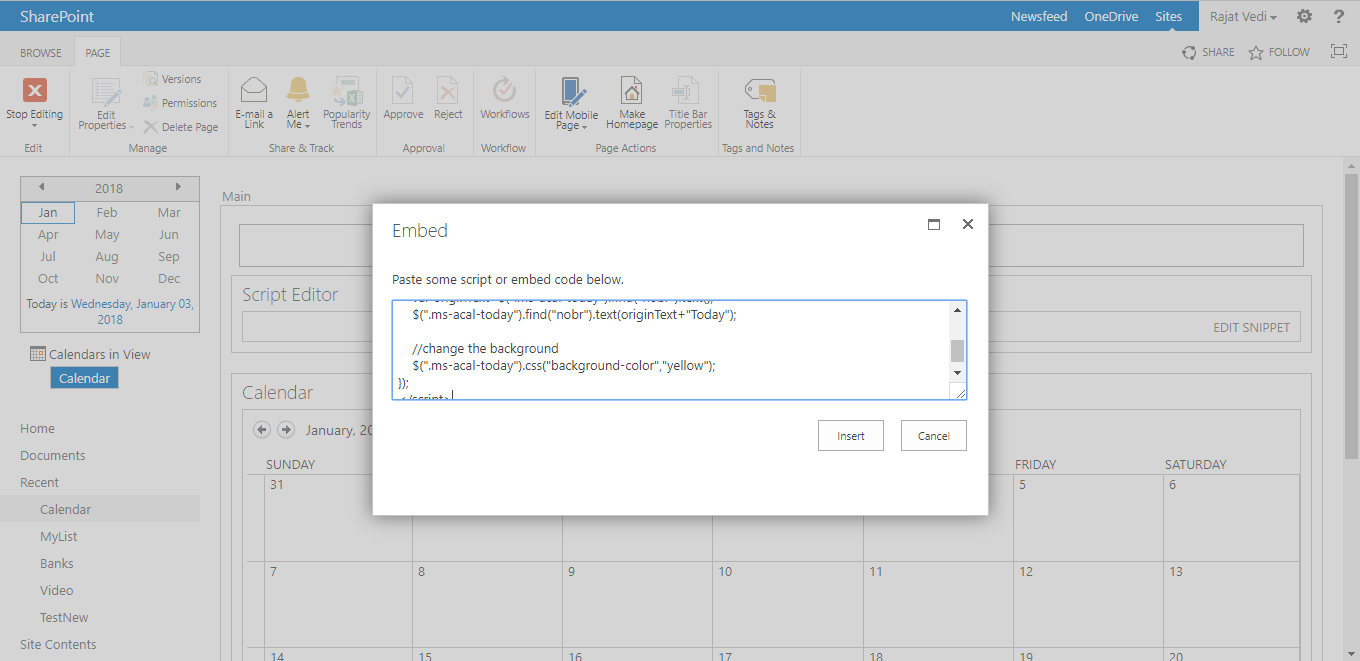The image size is (1360, 661).
Task: Open Video in left navigation
Action: point(56,590)
